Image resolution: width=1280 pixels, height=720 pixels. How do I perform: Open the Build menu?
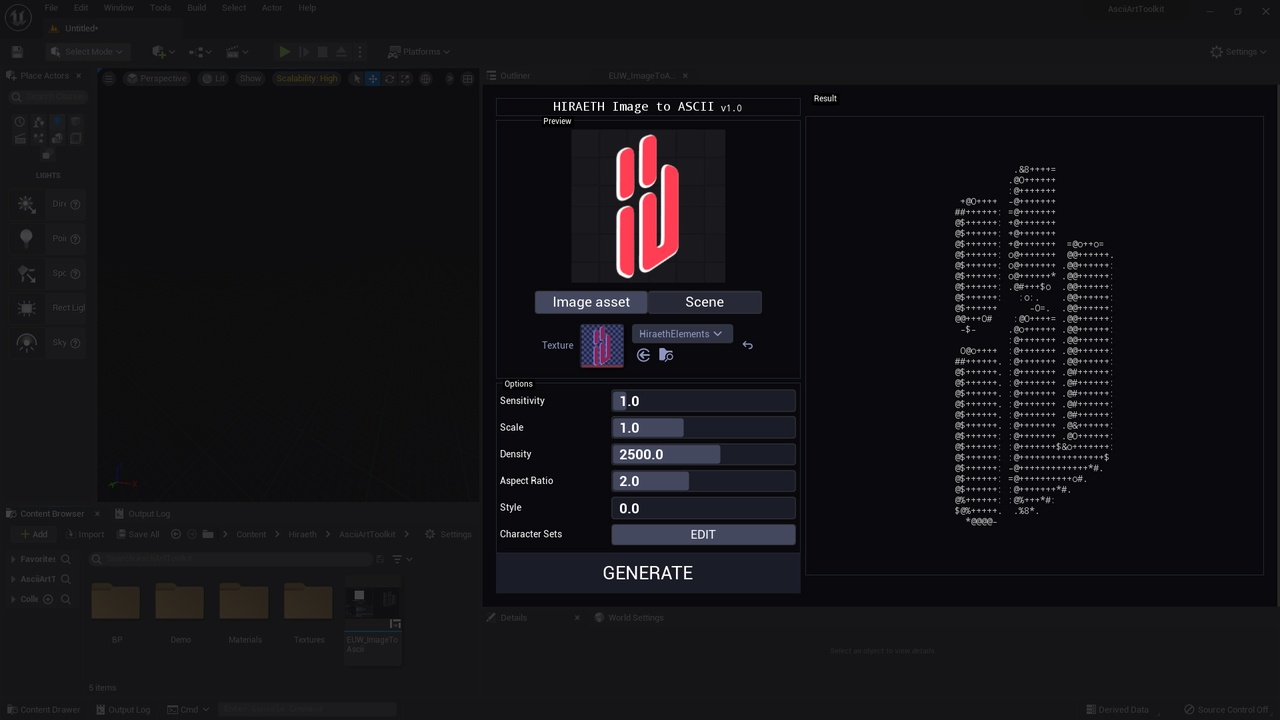coord(197,8)
